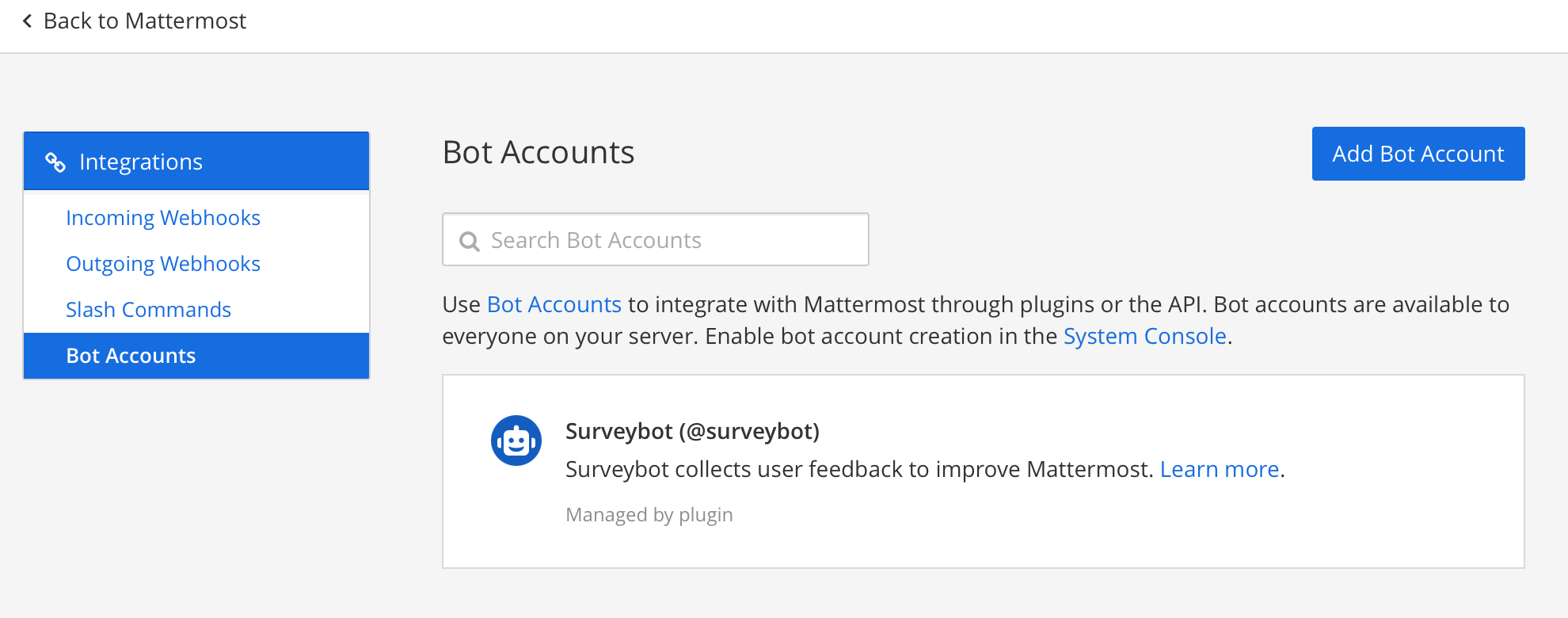This screenshot has height=618, width=1568.
Task: Click the Surveybot (@surveybot) name
Action: 692,432
